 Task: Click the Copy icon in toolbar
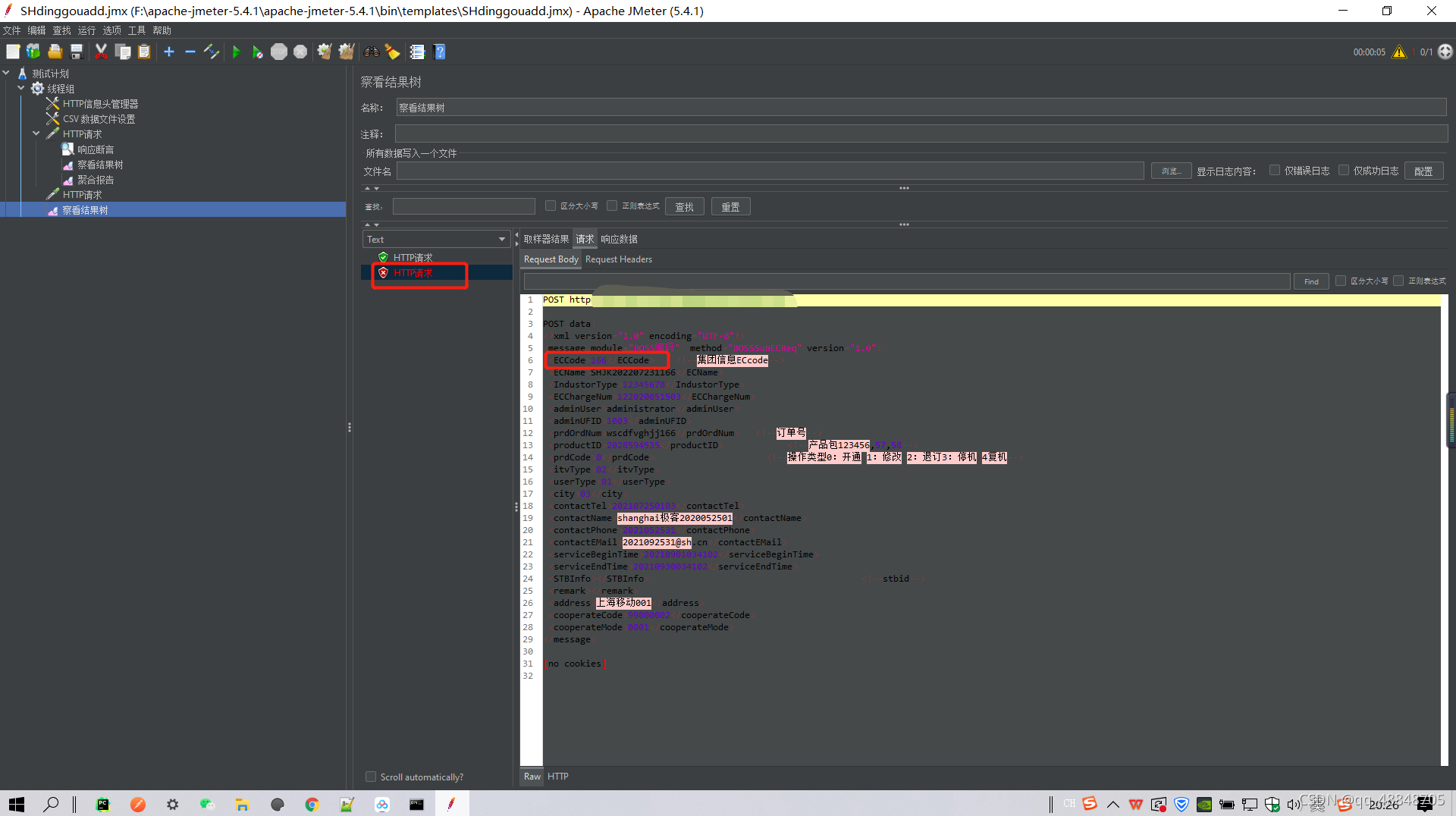(123, 52)
